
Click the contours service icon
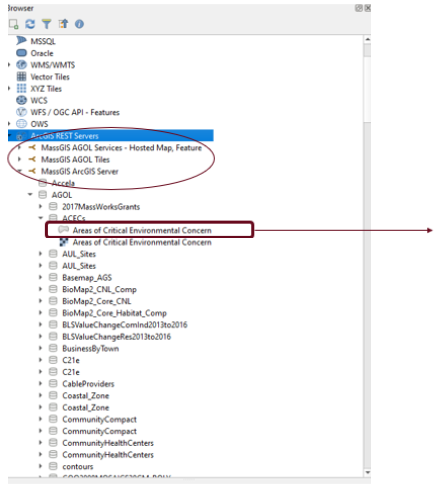[53, 466]
